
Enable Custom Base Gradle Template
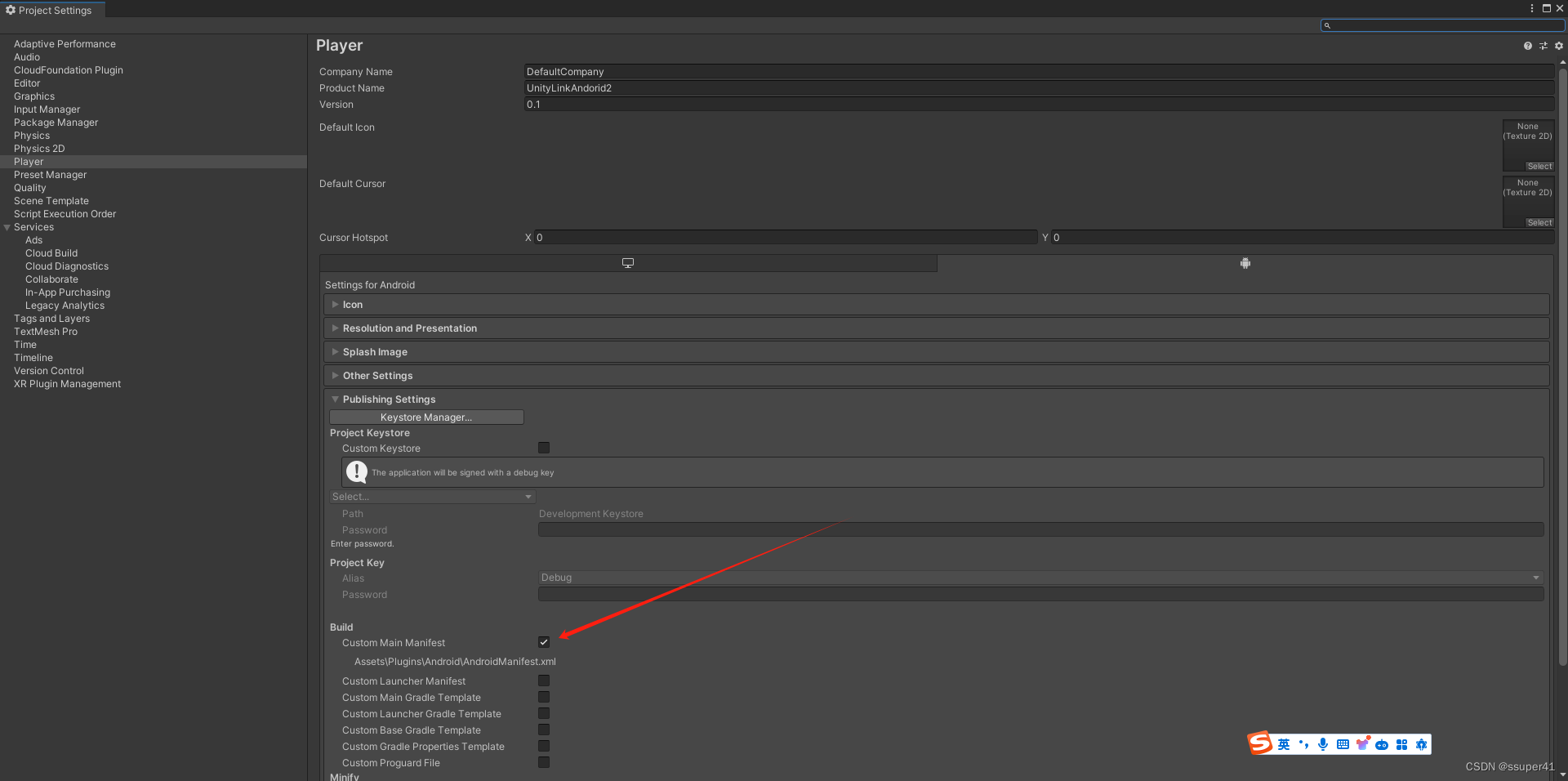pyautogui.click(x=544, y=730)
